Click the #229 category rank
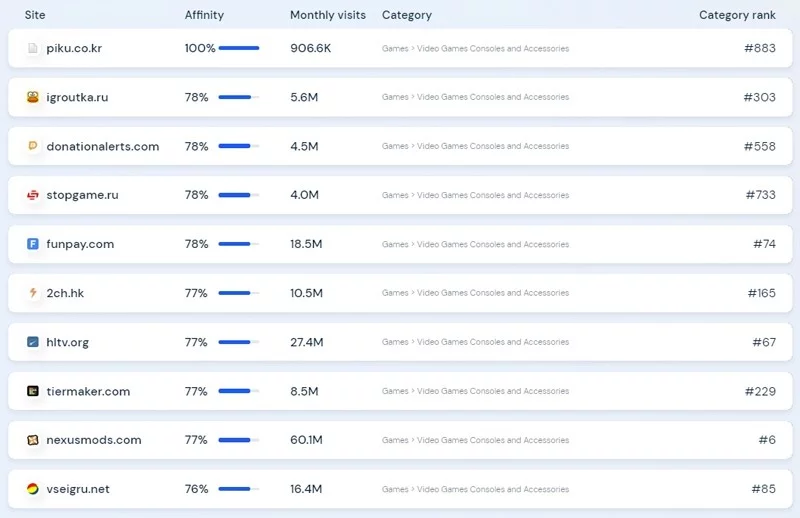 coord(760,391)
